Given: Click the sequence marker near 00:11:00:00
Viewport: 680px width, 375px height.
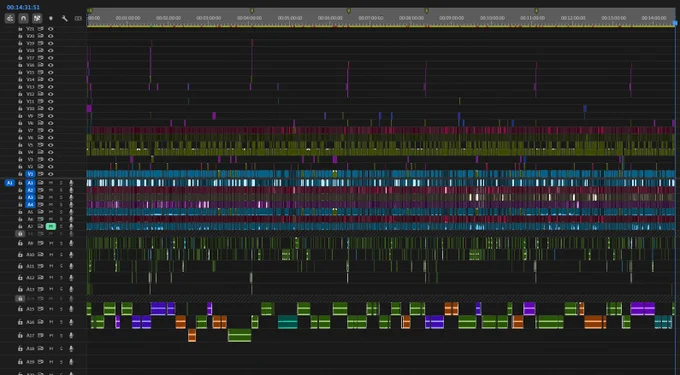Looking at the screenshot, I should coord(536,10).
